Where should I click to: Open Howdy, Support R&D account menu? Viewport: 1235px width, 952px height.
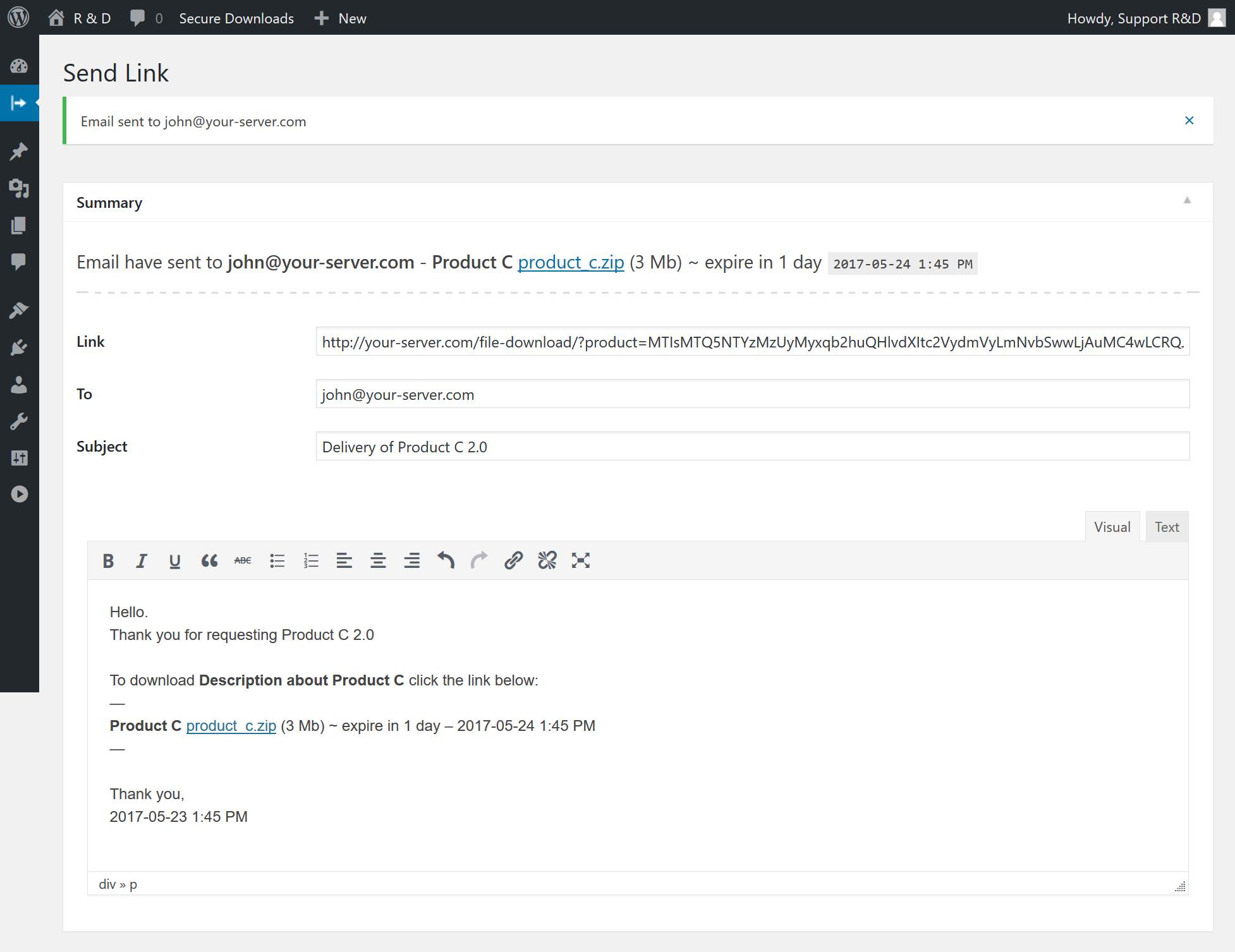coord(1134,18)
